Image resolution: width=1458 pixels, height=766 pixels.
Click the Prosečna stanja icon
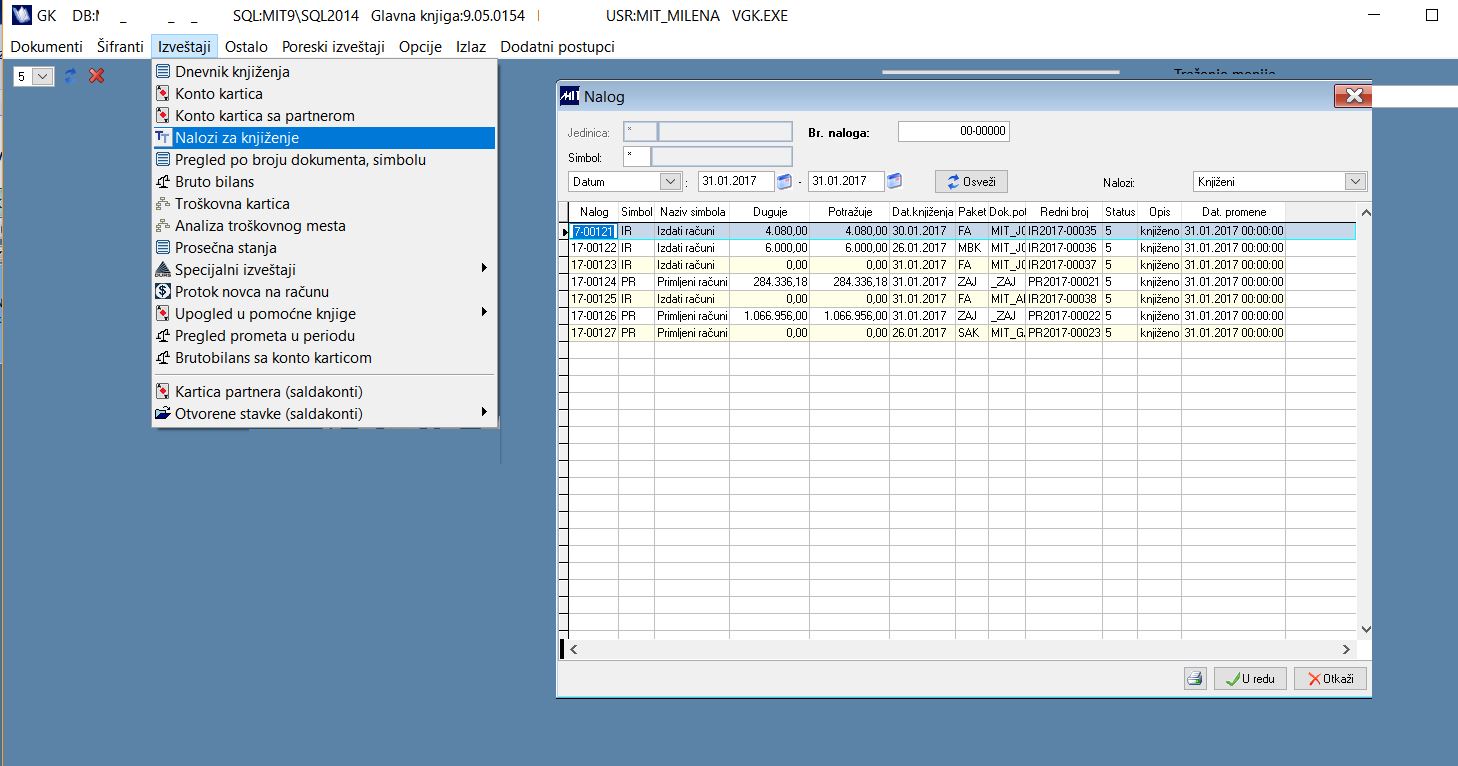click(x=164, y=248)
